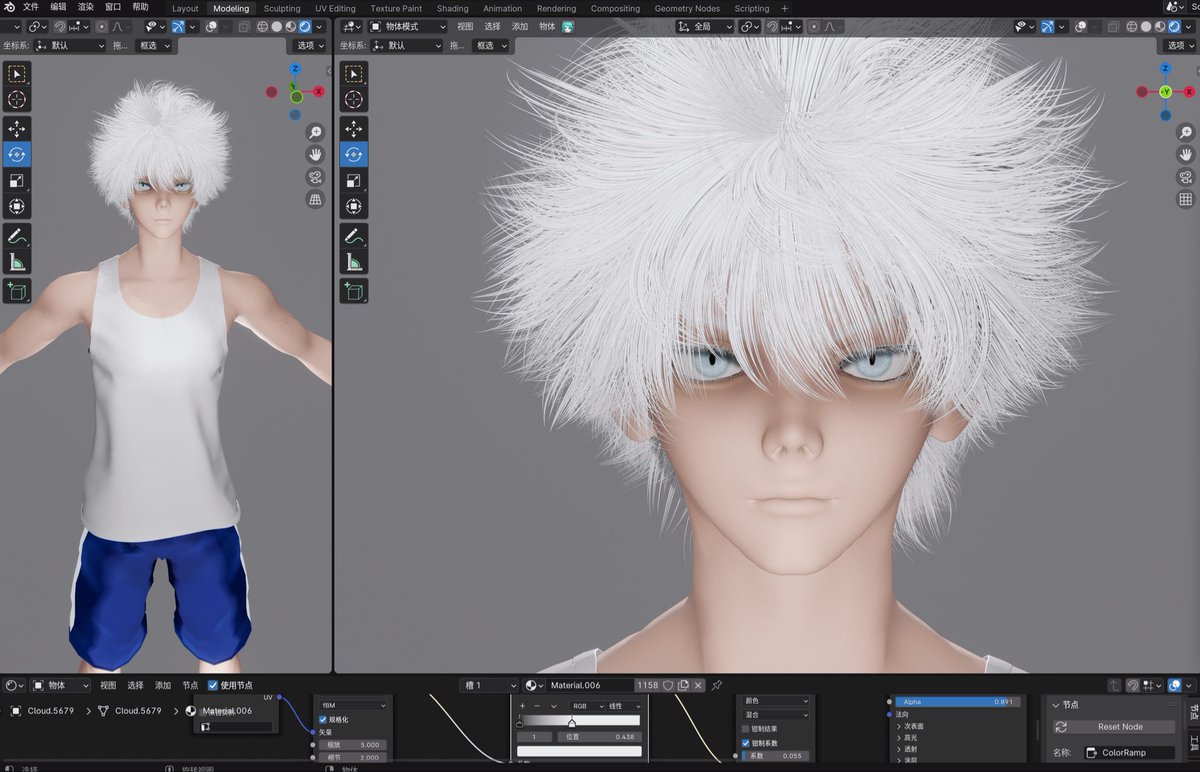Viewport: 1200px width, 772px height.
Task: Select the Move tool in left viewport
Action: tap(17, 129)
